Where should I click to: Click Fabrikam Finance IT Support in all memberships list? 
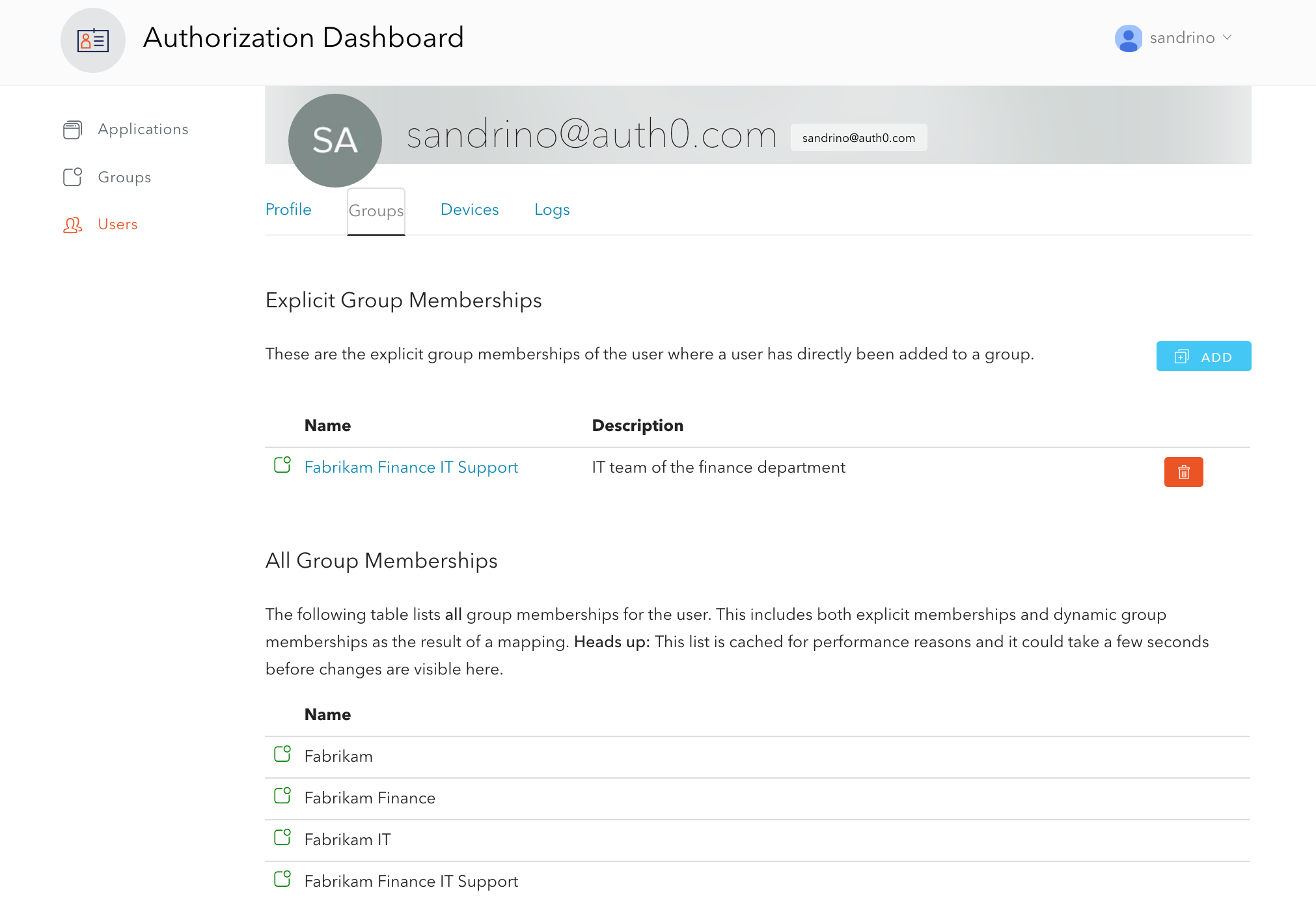(x=411, y=881)
